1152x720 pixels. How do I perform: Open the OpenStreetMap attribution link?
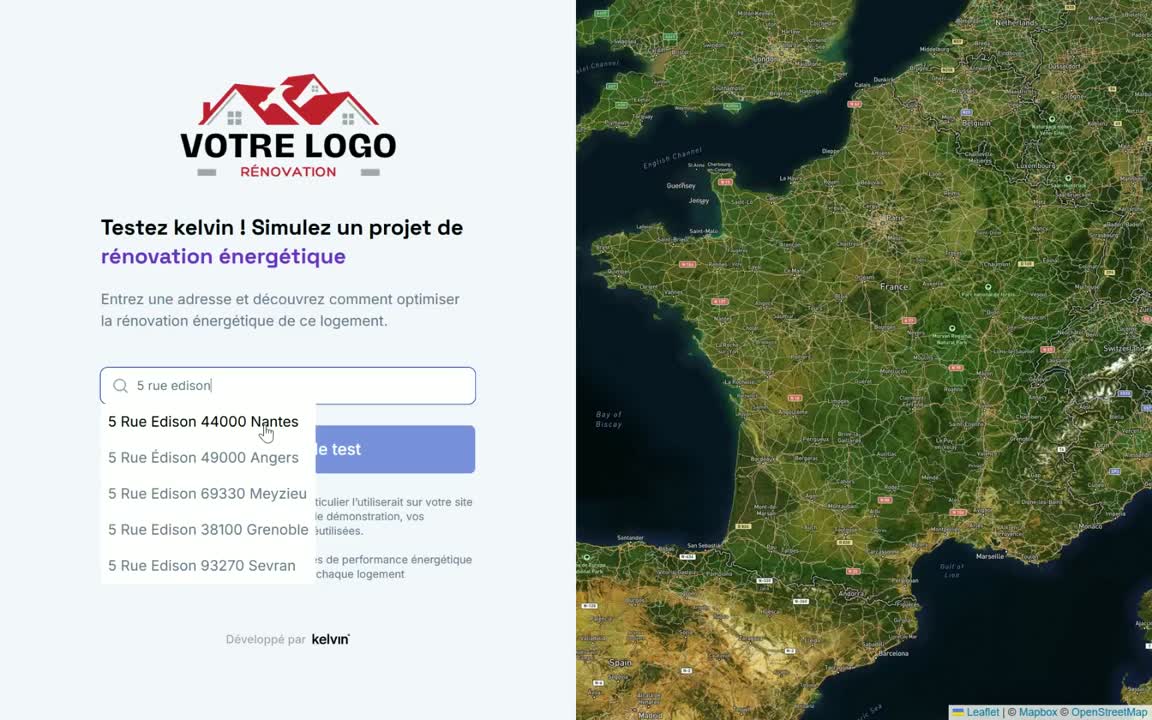pyautogui.click(x=1108, y=713)
